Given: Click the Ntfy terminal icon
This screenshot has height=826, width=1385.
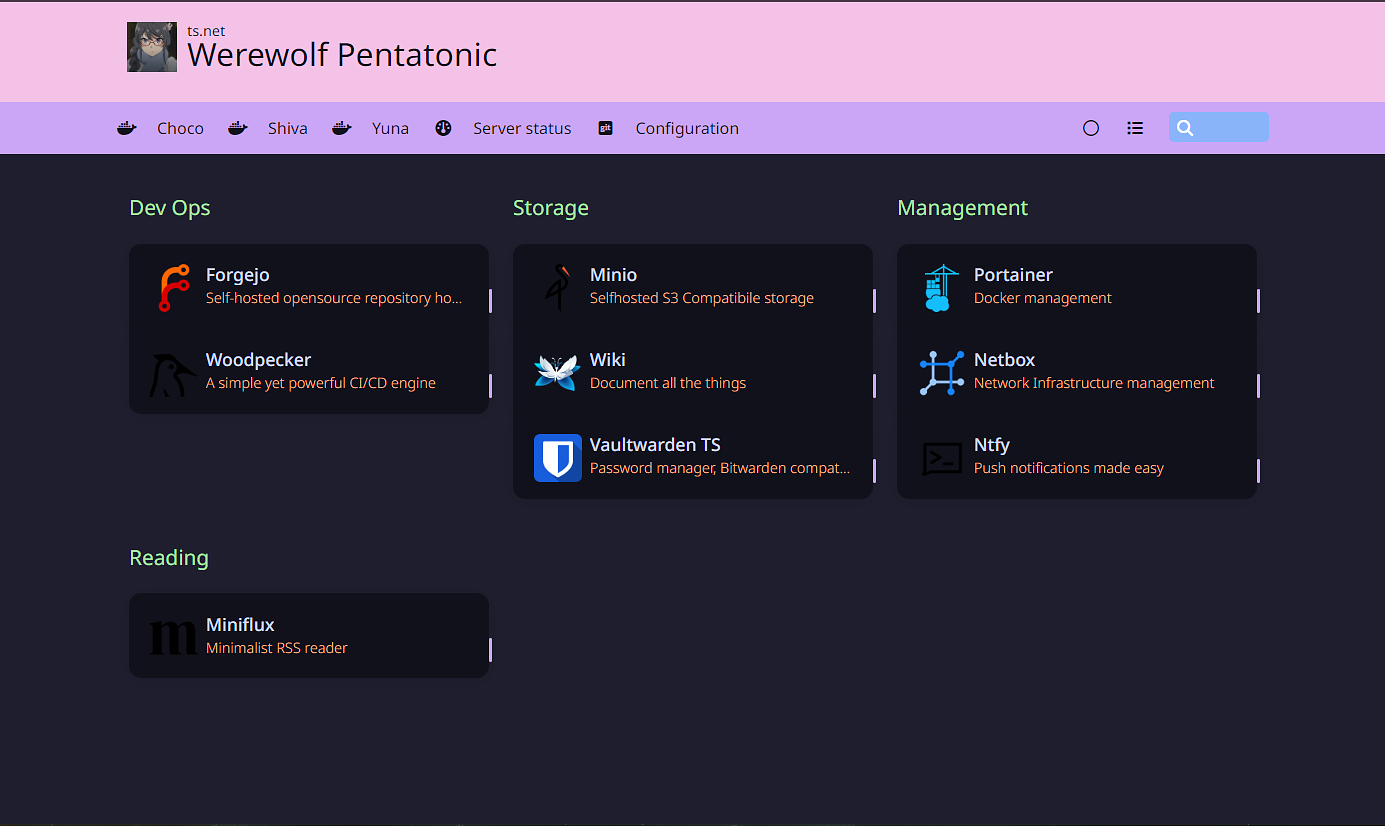Looking at the screenshot, I should 941,458.
